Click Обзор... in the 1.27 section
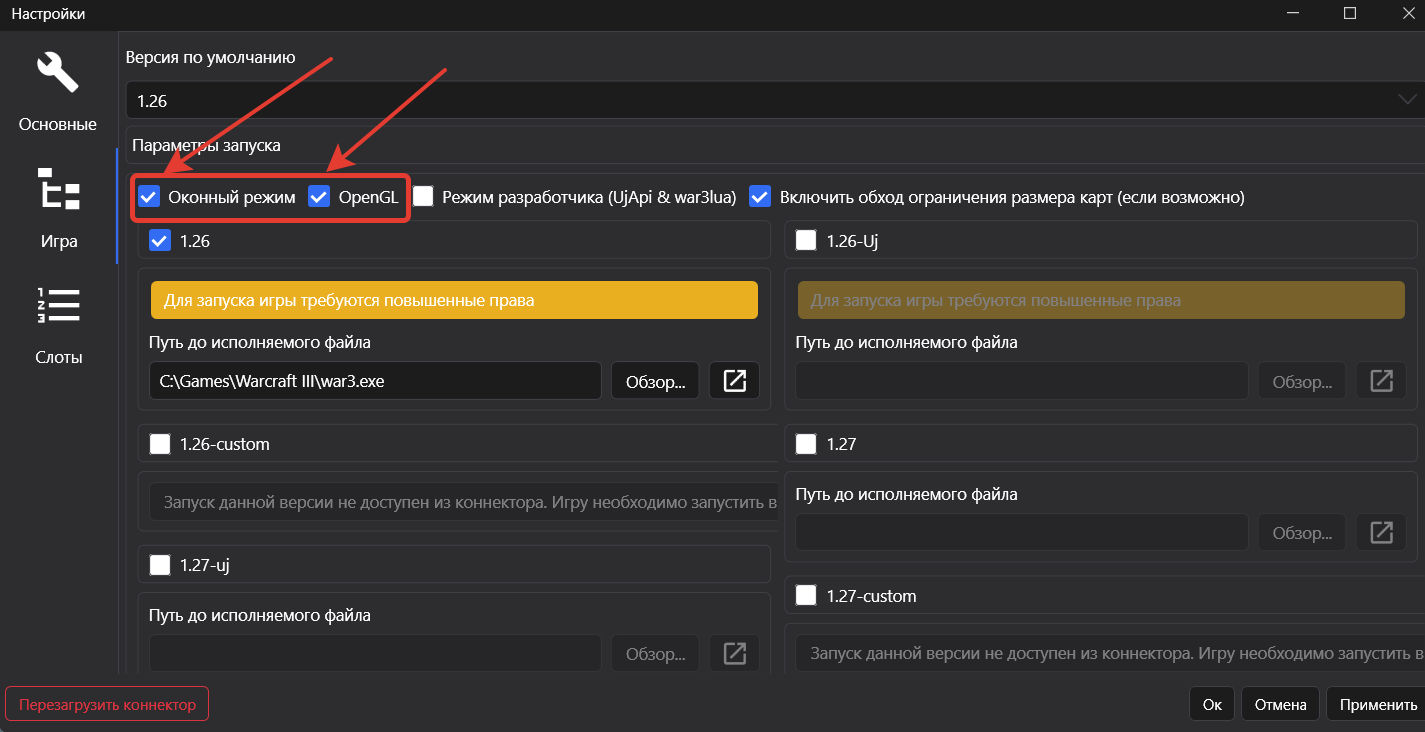The width and height of the screenshot is (1425, 732). click(1302, 533)
